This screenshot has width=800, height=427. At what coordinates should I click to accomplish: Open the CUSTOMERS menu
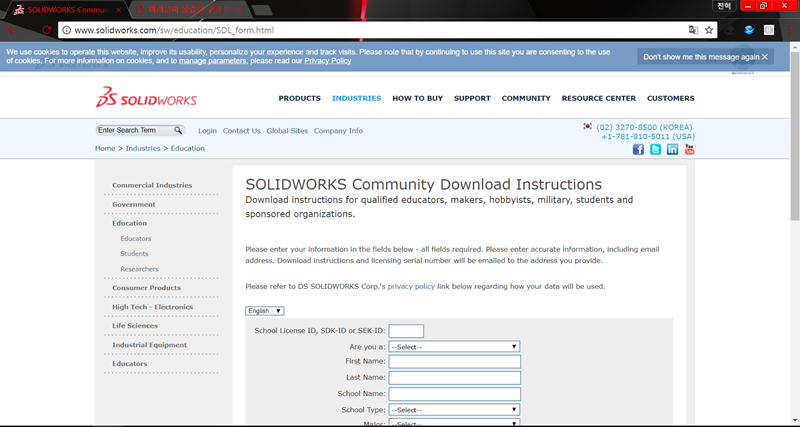click(x=670, y=98)
